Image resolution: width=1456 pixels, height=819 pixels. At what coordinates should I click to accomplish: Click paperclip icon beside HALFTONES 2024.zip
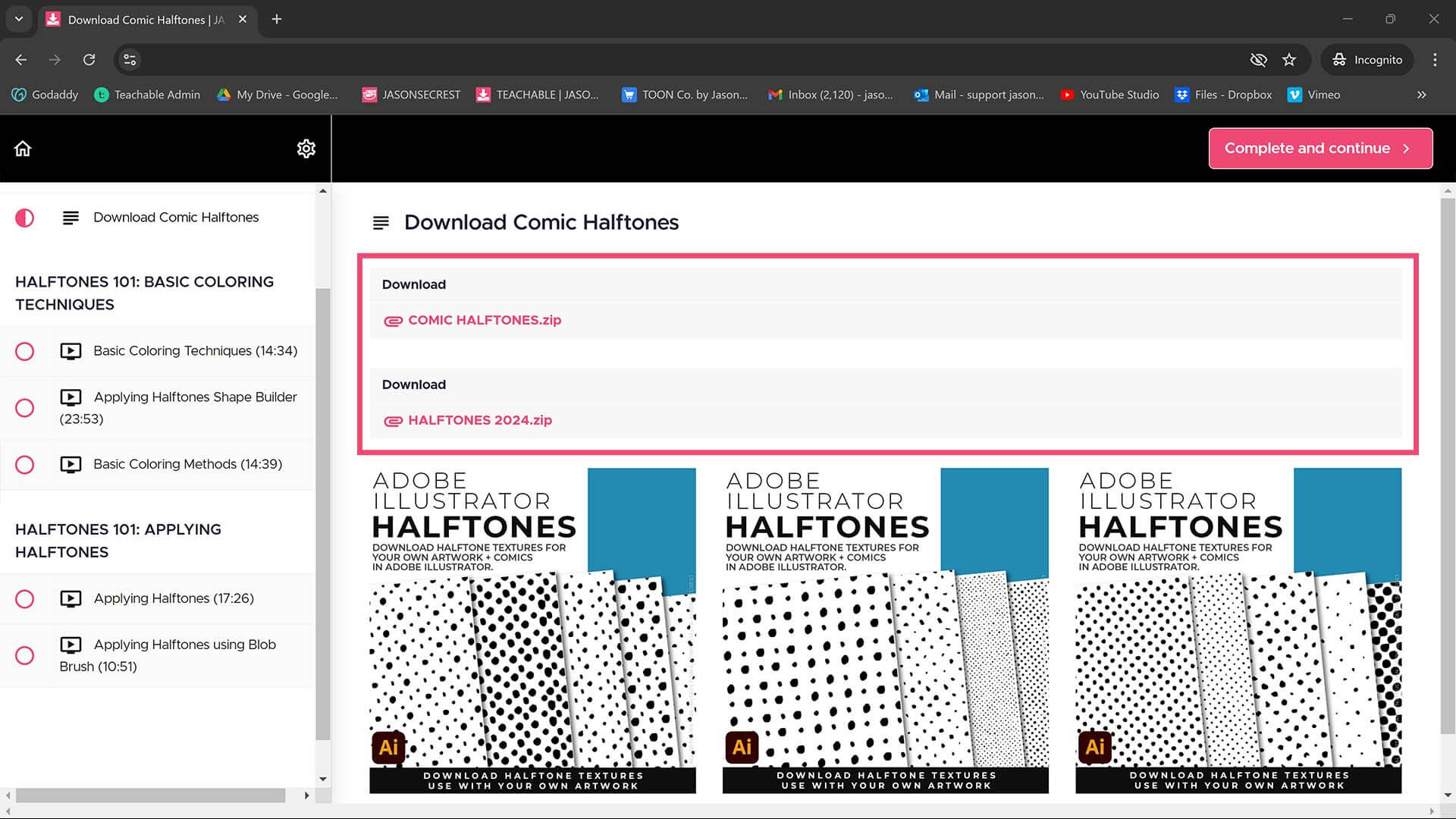(393, 422)
